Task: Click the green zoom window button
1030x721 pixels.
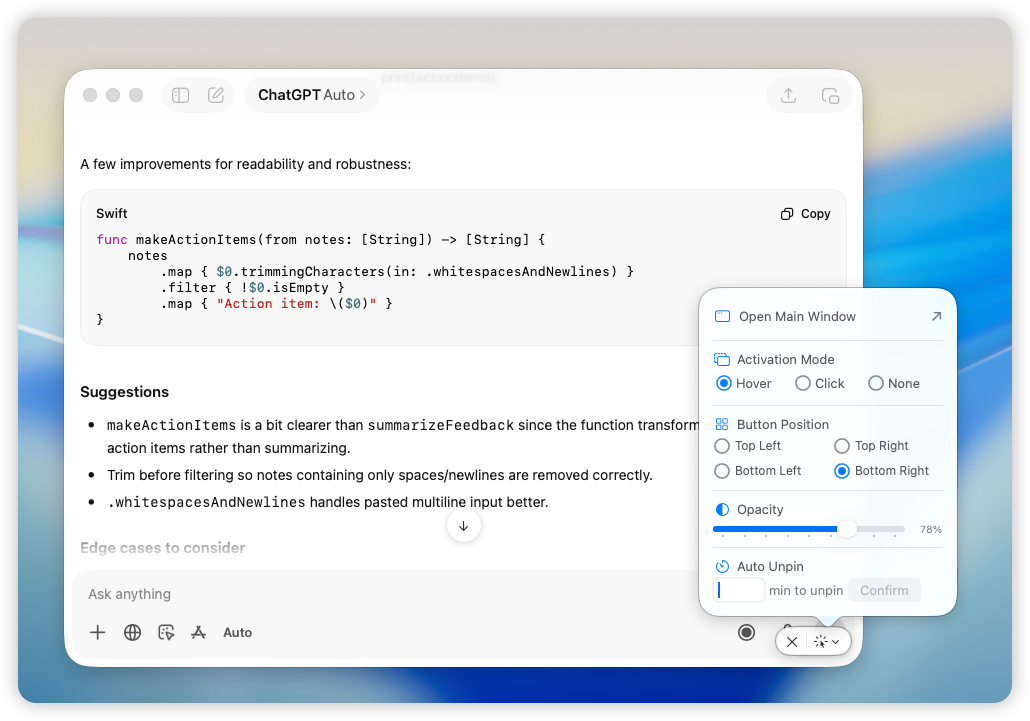Action: coord(136,95)
